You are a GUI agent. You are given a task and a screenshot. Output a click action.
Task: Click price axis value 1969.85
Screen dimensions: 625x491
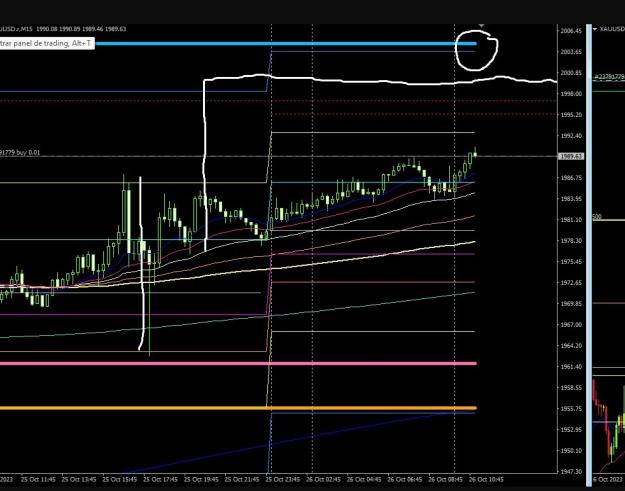pyautogui.click(x=571, y=304)
